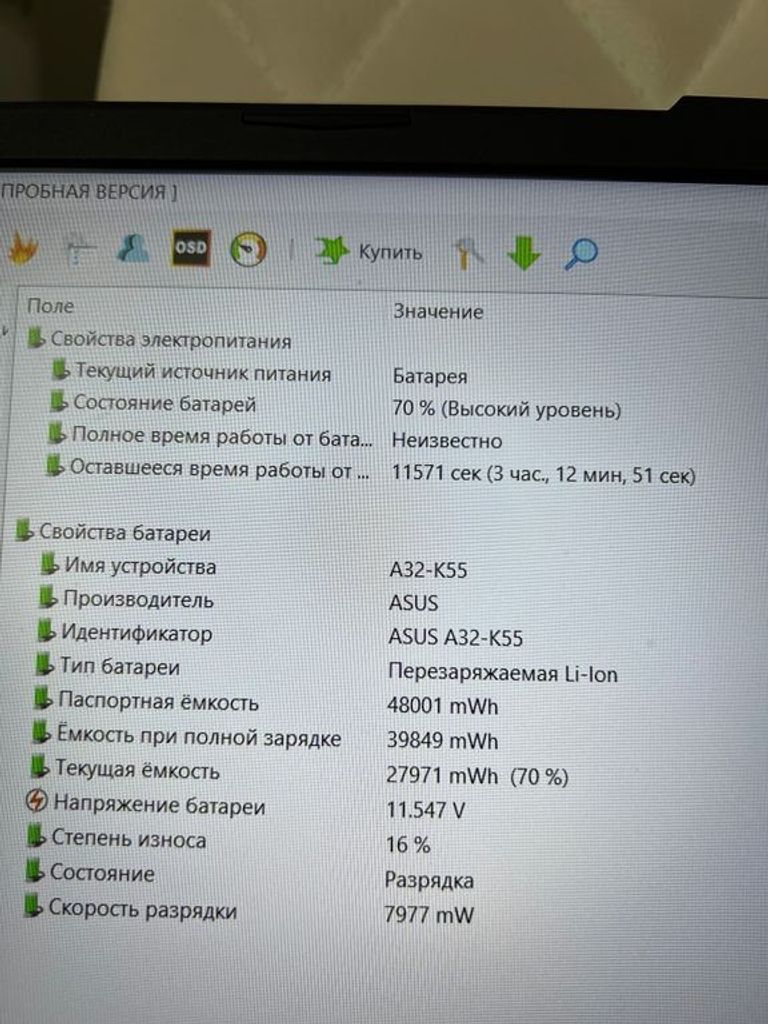Click the magnifier search icon

point(581,253)
